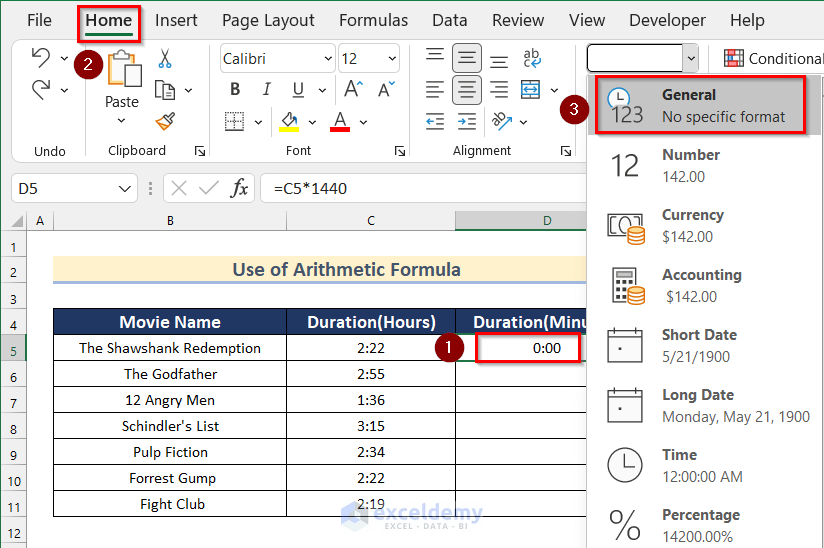Click the formula bar Enter checkmark
Screen dimensions: 824x548
click(209, 188)
